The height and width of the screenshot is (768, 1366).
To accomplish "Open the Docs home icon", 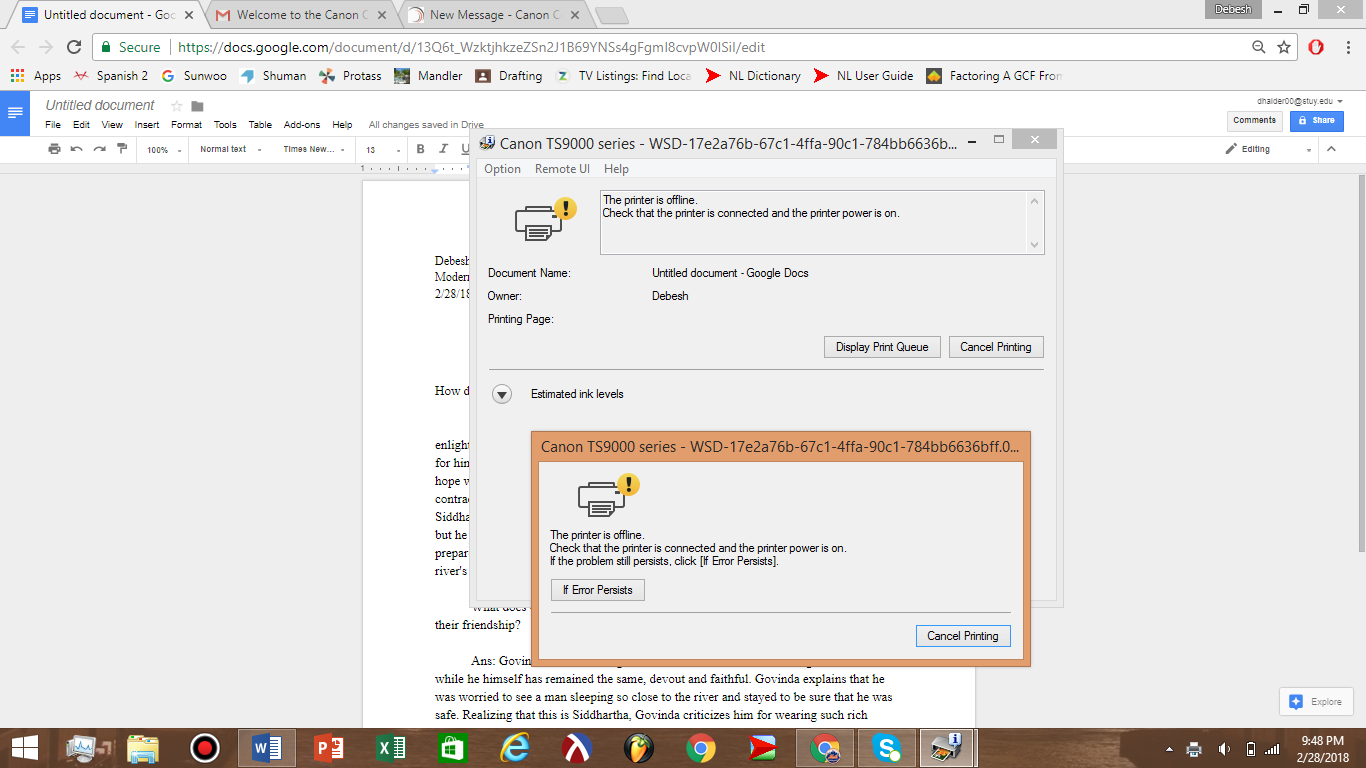I will click(x=15, y=112).
